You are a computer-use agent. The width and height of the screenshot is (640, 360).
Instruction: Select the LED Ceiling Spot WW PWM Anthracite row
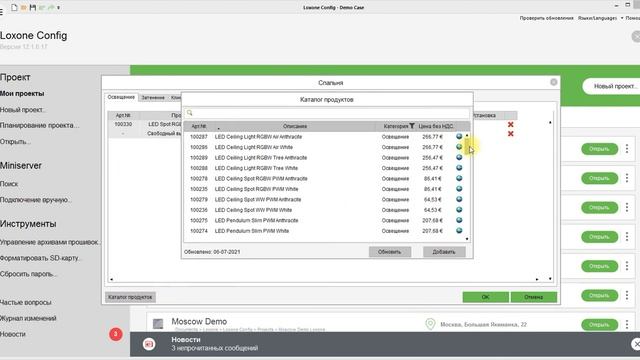click(324, 200)
